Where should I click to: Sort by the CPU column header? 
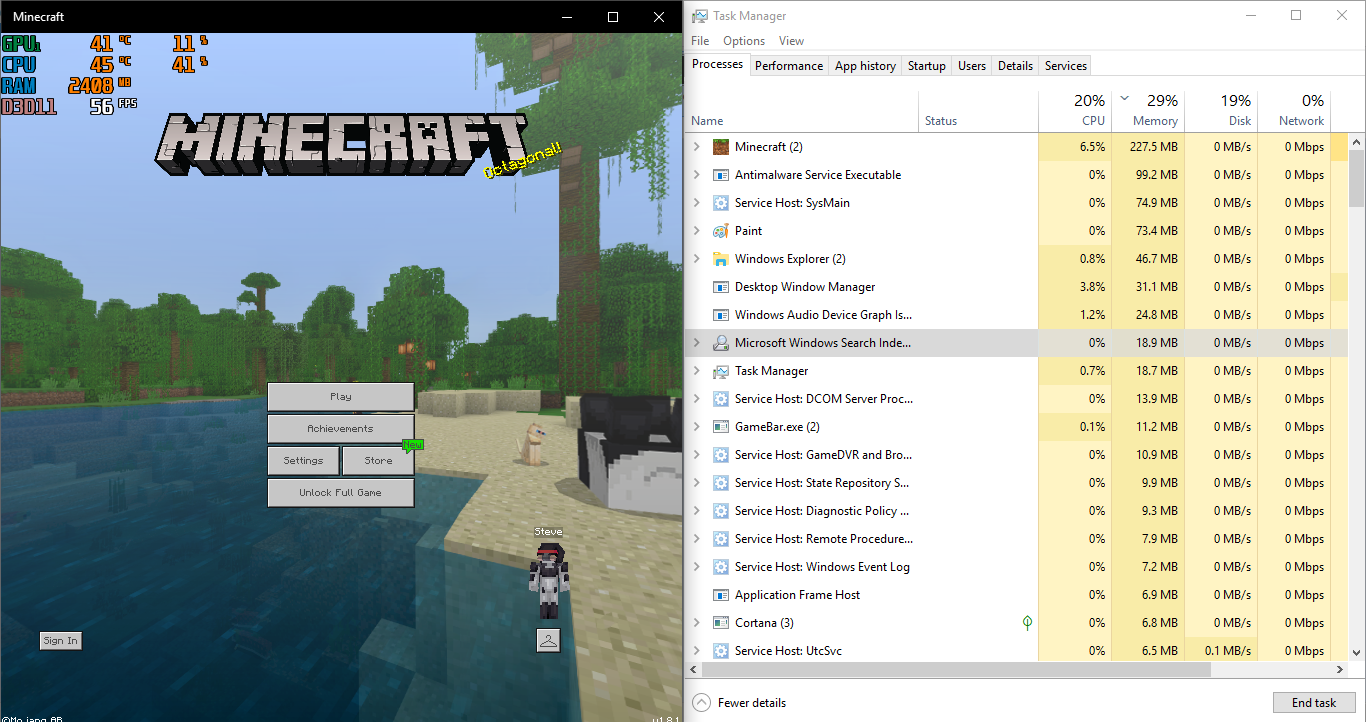tap(1075, 111)
